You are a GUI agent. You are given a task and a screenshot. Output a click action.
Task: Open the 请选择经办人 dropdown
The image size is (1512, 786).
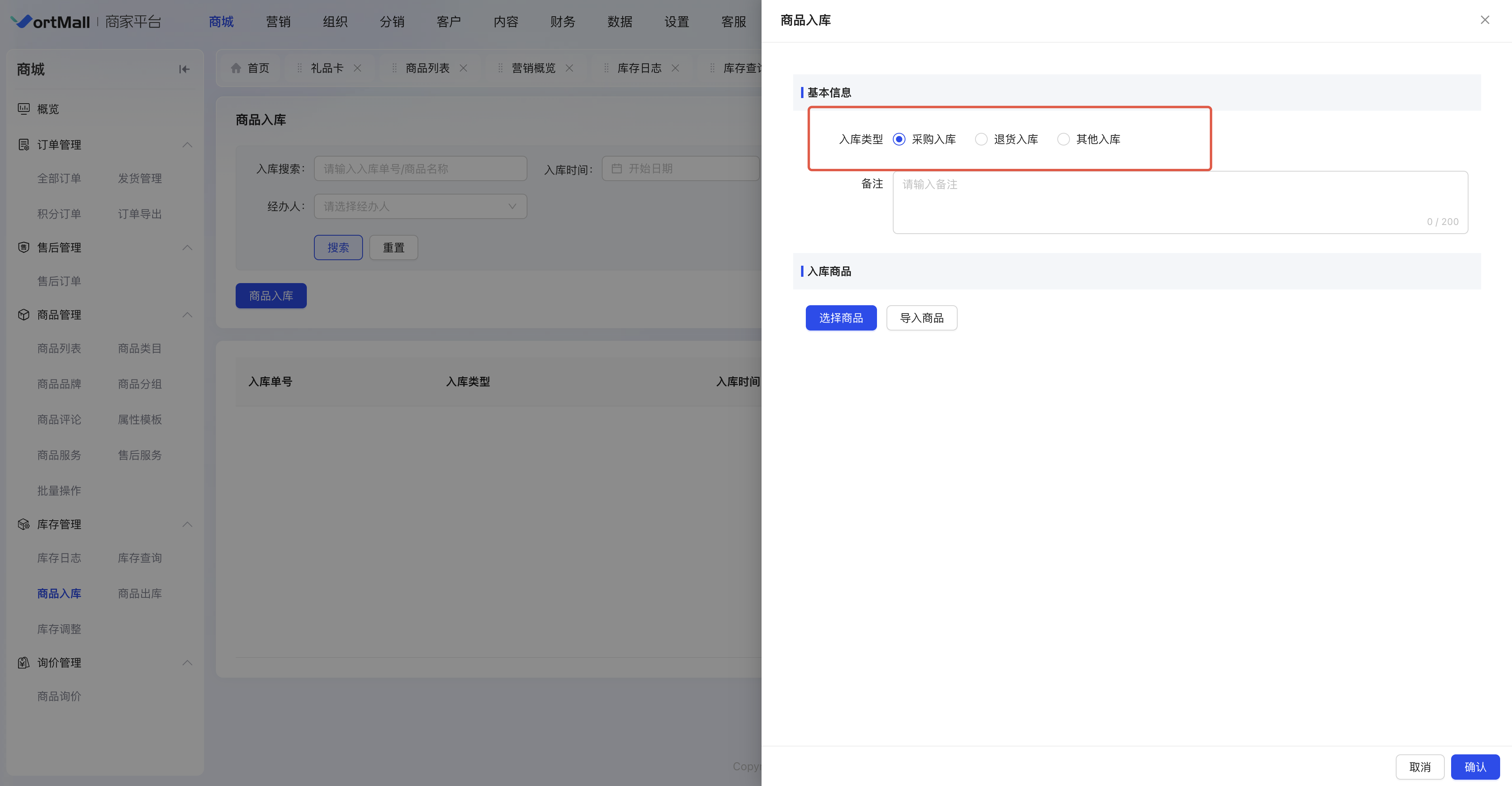click(x=420, y=207)
